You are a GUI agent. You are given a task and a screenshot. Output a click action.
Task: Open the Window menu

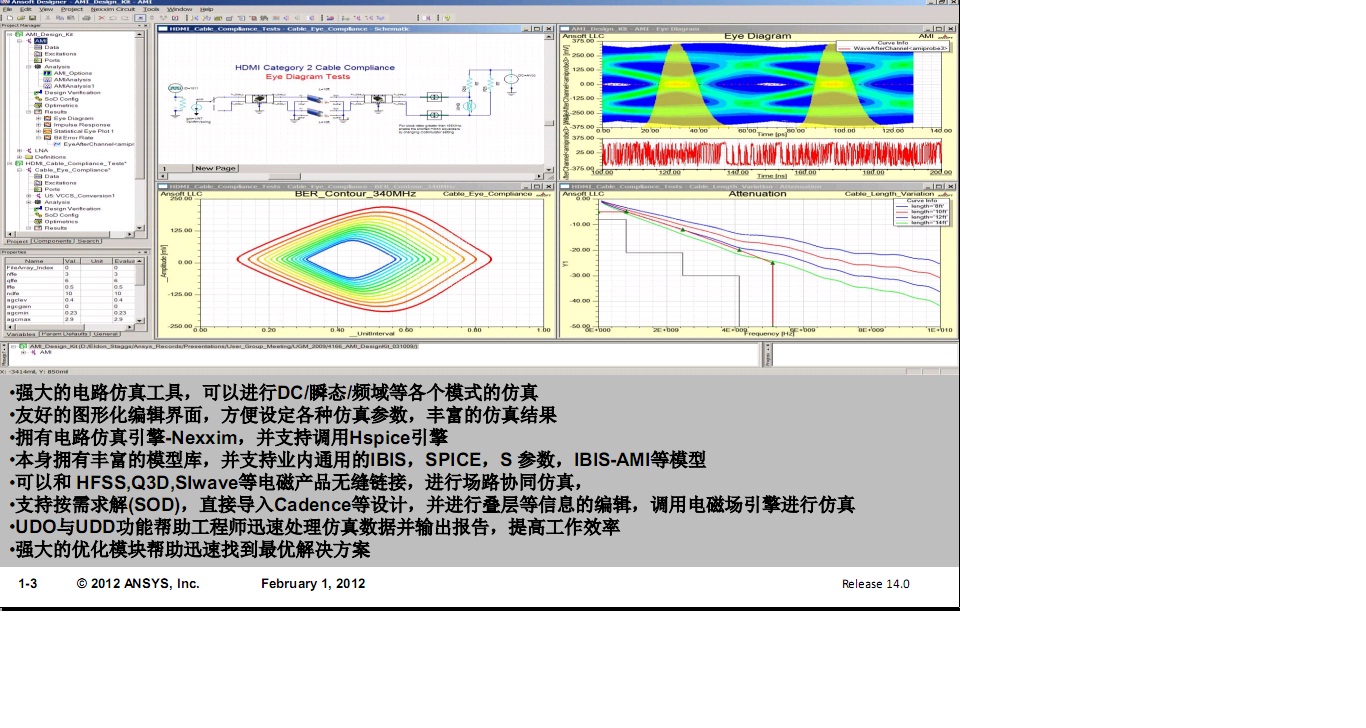tap(180, 9)
